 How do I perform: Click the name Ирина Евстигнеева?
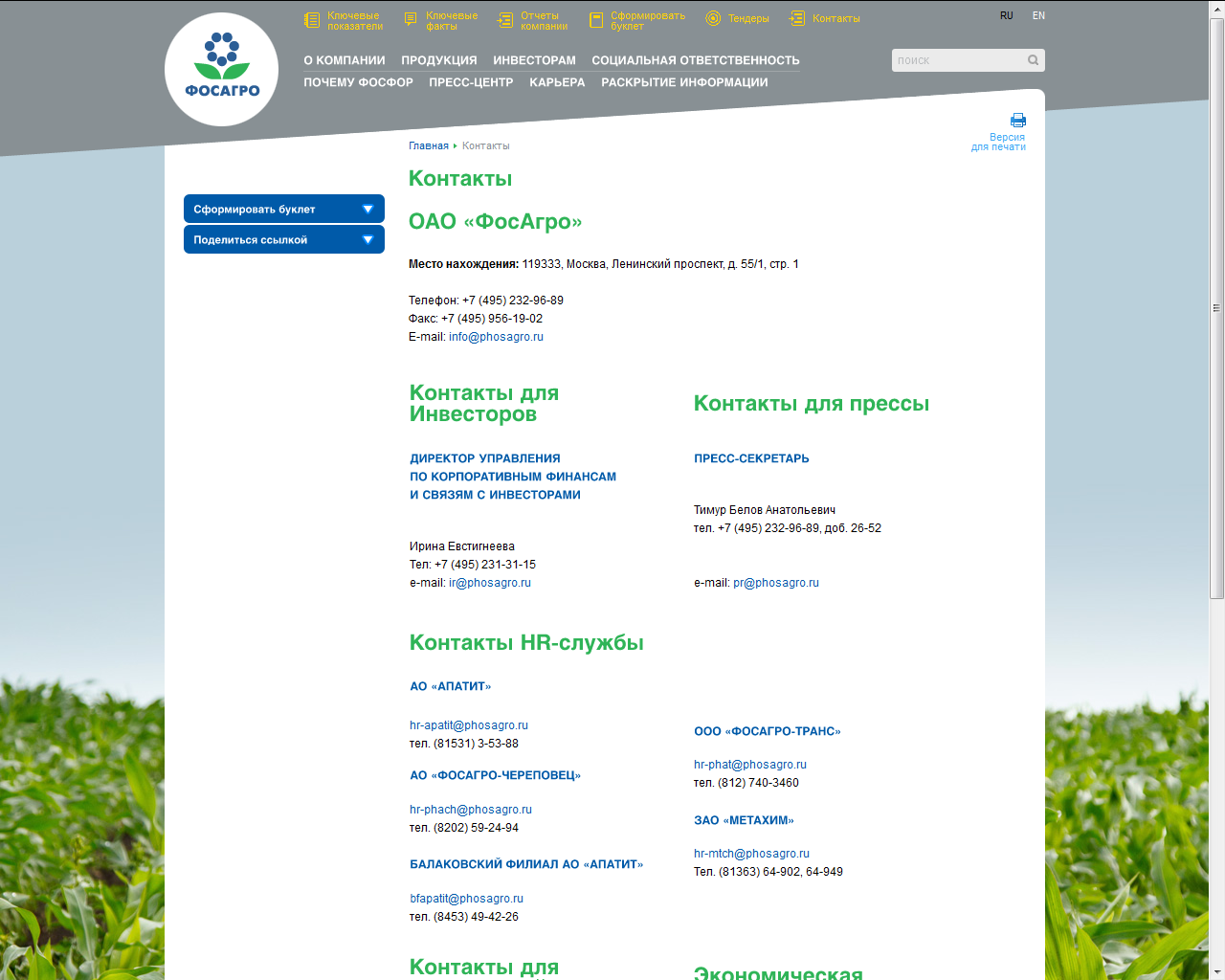coord(462,546)
